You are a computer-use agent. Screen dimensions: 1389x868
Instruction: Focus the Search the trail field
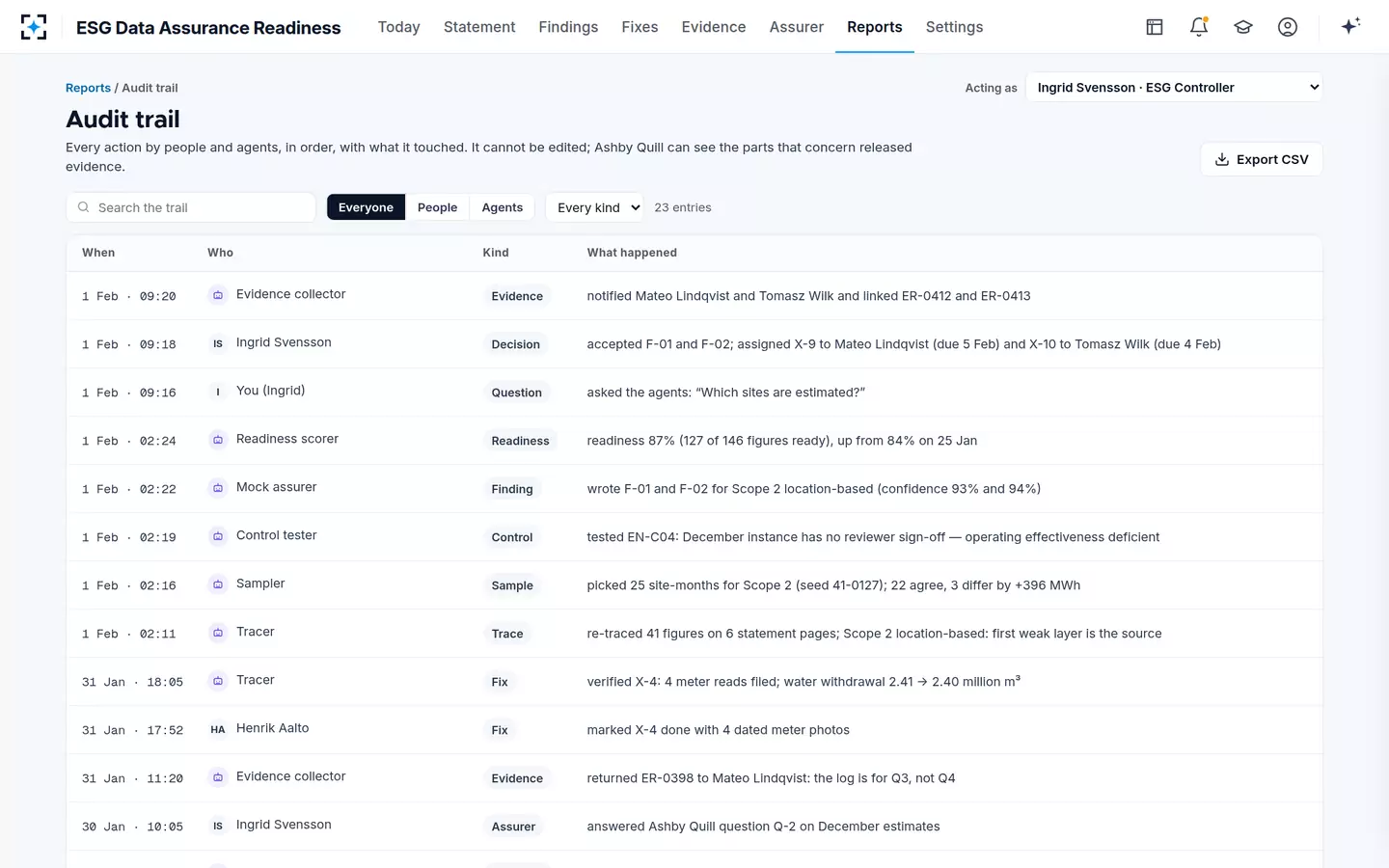191,207
